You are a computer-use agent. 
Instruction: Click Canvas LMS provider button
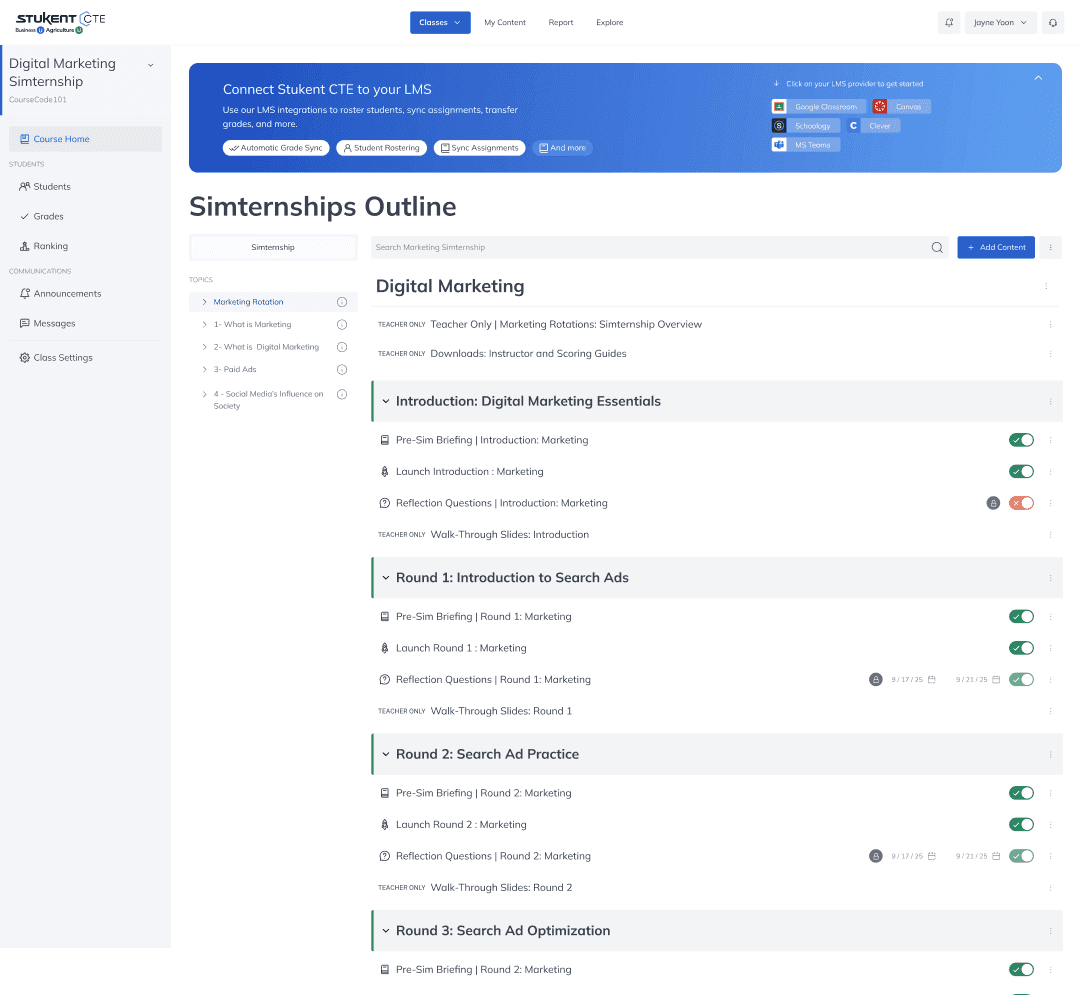pyautogui.click(x=902, y=107)
